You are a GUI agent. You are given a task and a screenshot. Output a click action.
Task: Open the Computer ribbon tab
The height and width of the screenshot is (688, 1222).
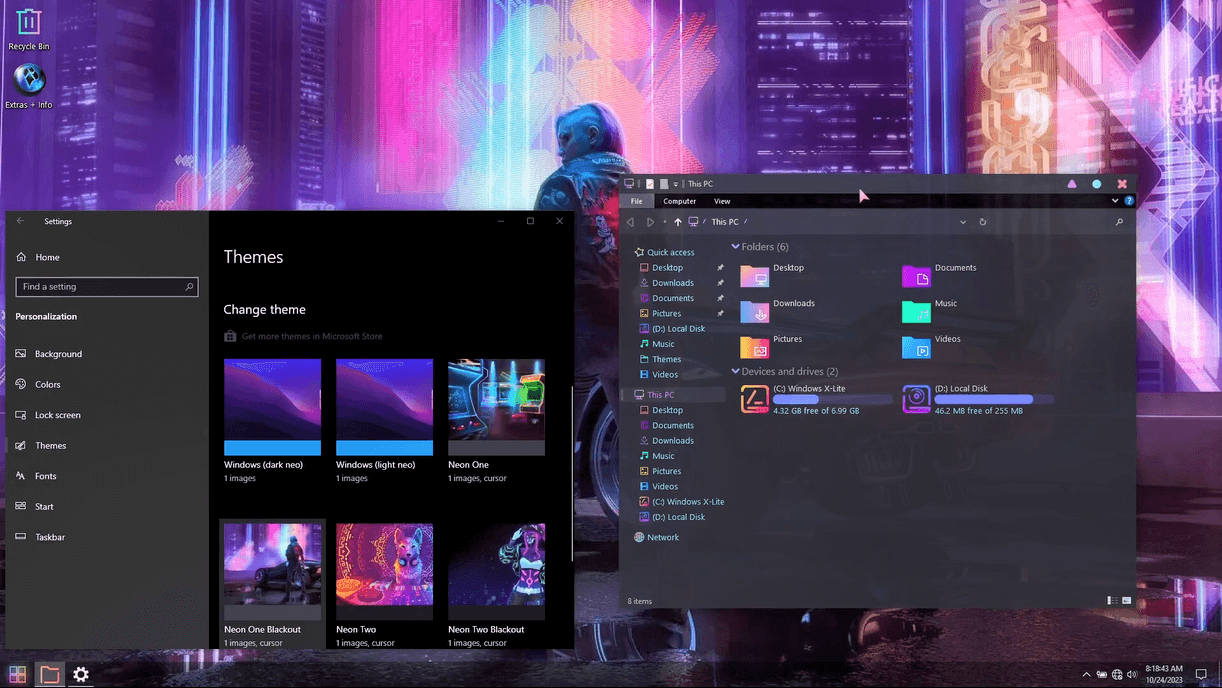click(679, 201)
